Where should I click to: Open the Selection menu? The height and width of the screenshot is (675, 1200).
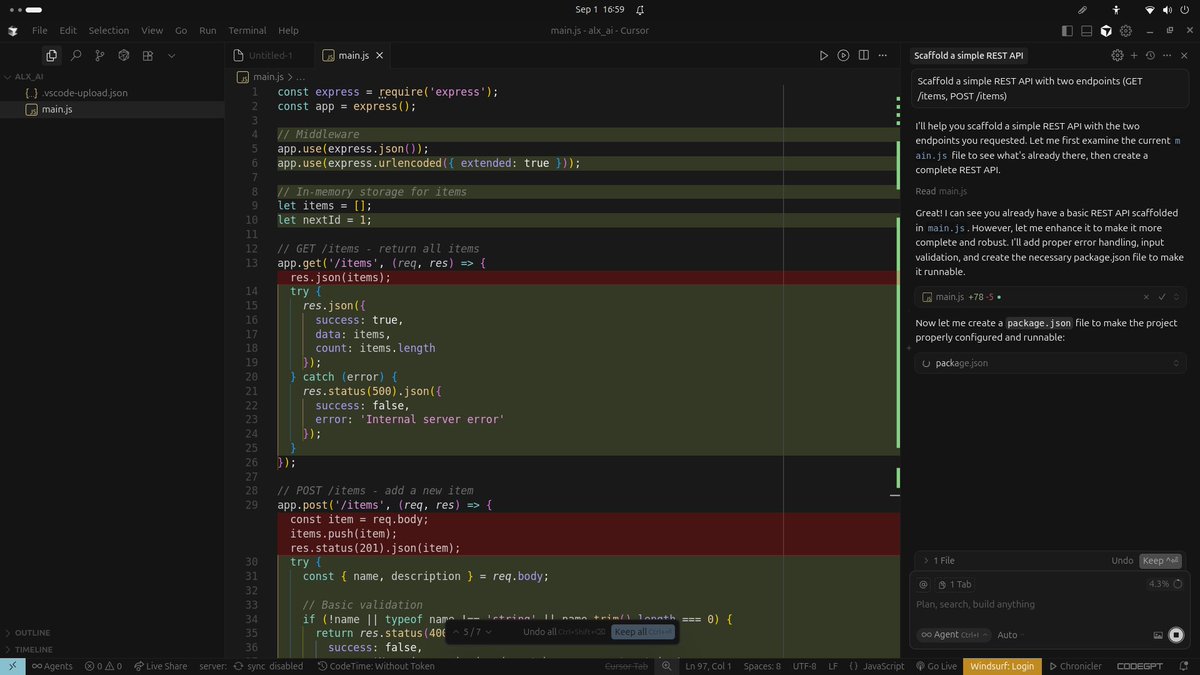pyautogui.click(x=109, y=31)
